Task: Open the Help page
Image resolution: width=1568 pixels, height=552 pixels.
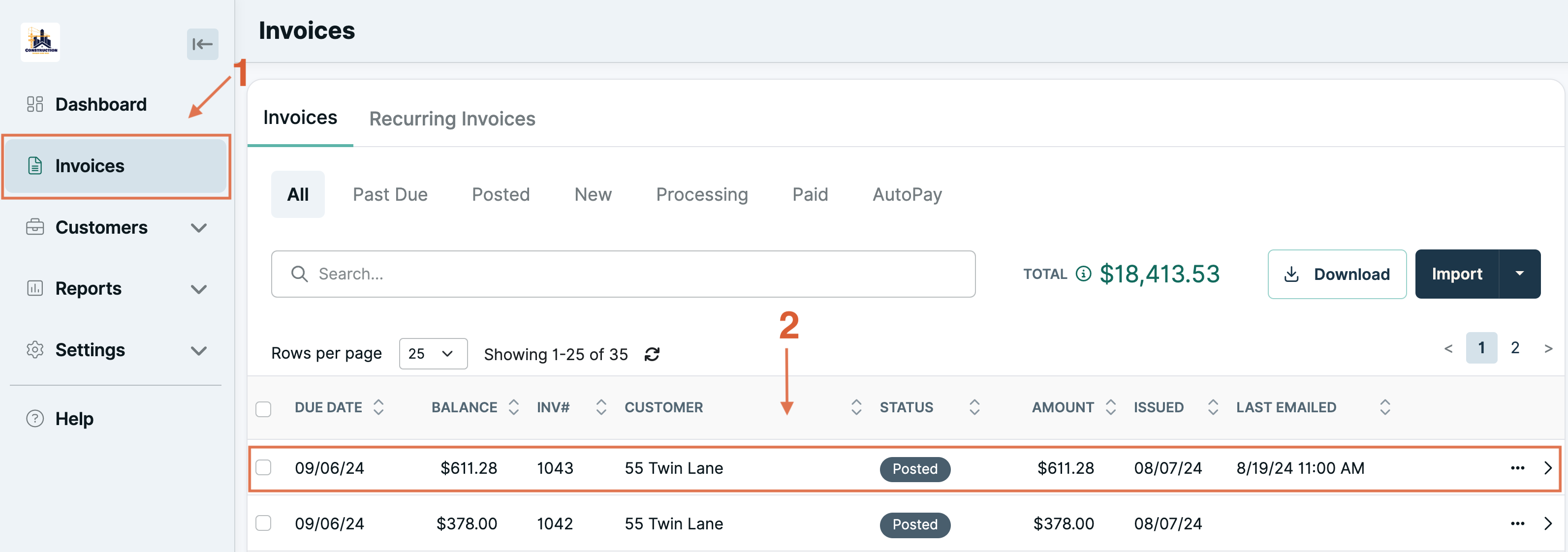Action: tap(74, 419)
